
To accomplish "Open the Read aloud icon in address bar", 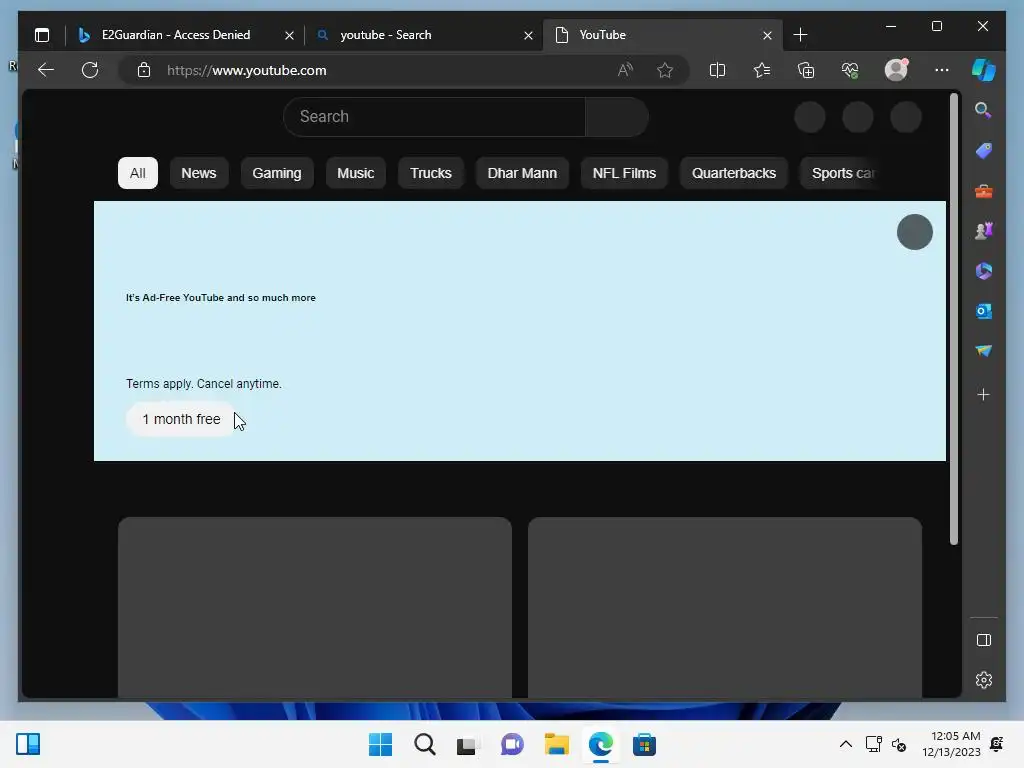I will click(x=625, y=70).
